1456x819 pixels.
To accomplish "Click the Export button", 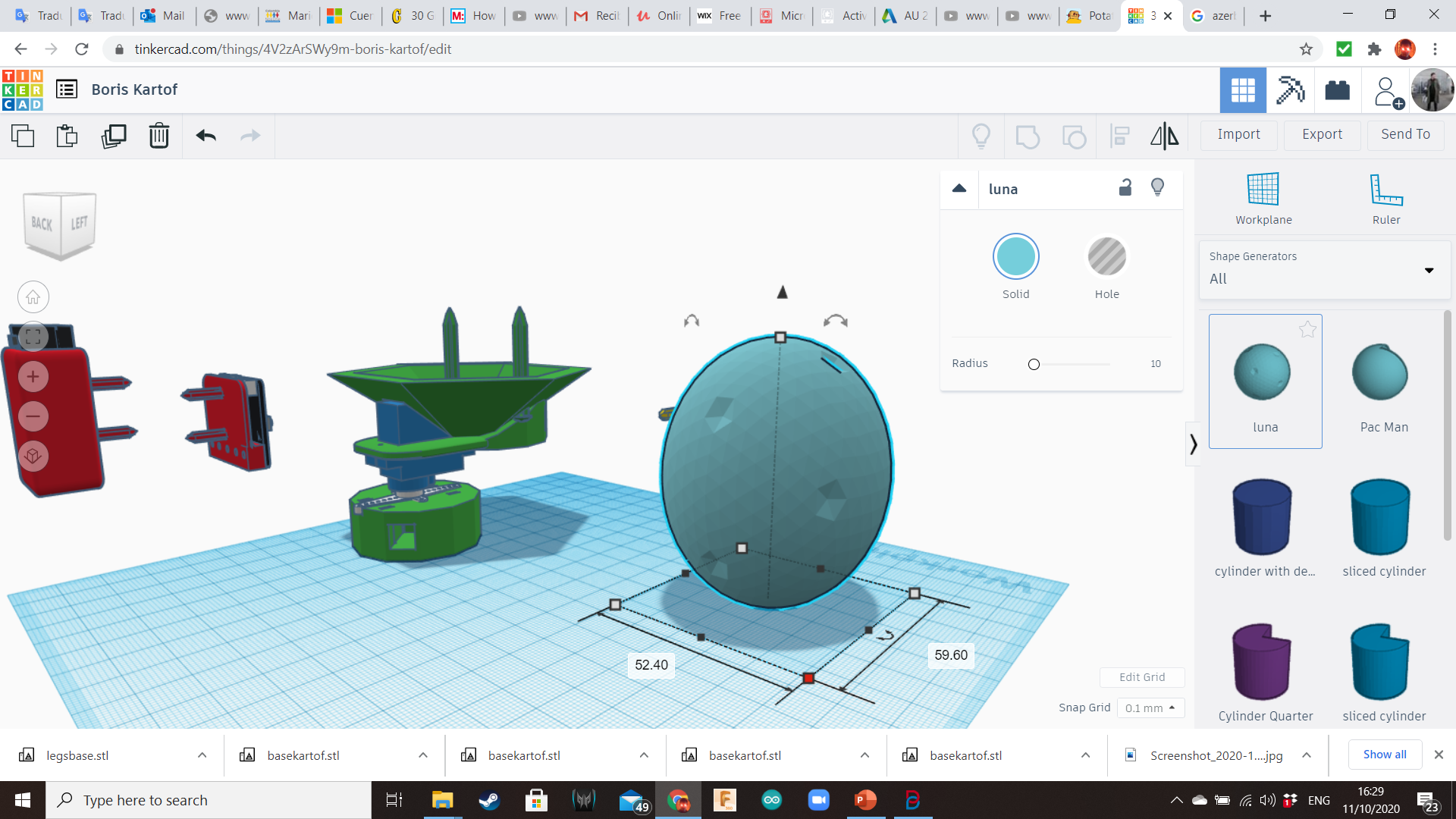I will pyautogui.click(x=1322, y=134).
